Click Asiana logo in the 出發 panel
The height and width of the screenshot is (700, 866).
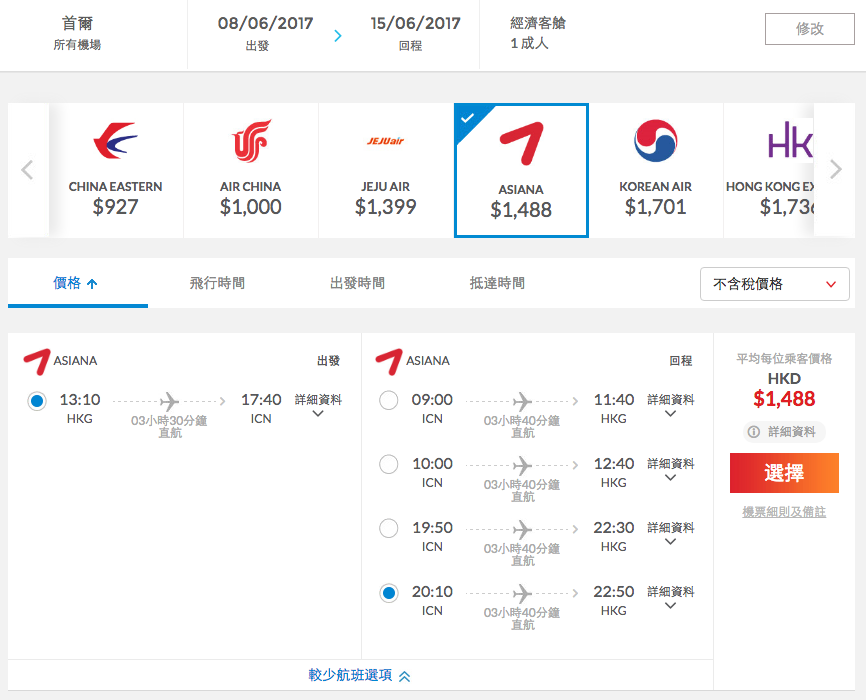[x=37, y=362]
